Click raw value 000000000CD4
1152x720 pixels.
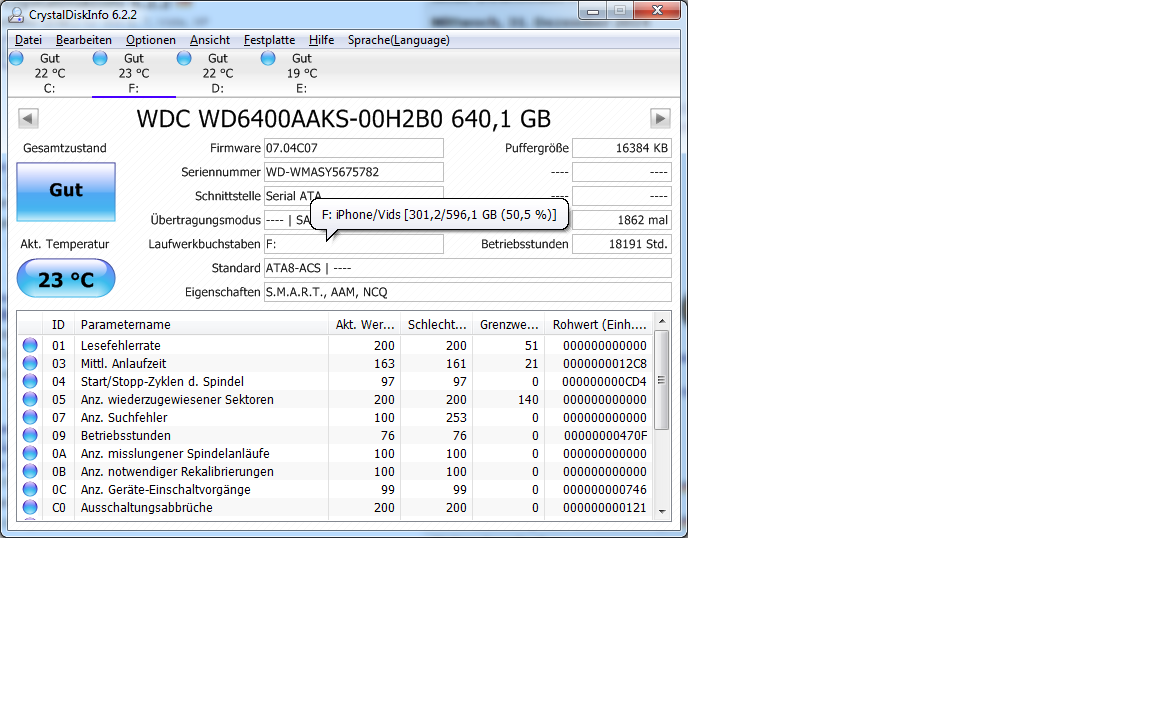pos(605,381)
